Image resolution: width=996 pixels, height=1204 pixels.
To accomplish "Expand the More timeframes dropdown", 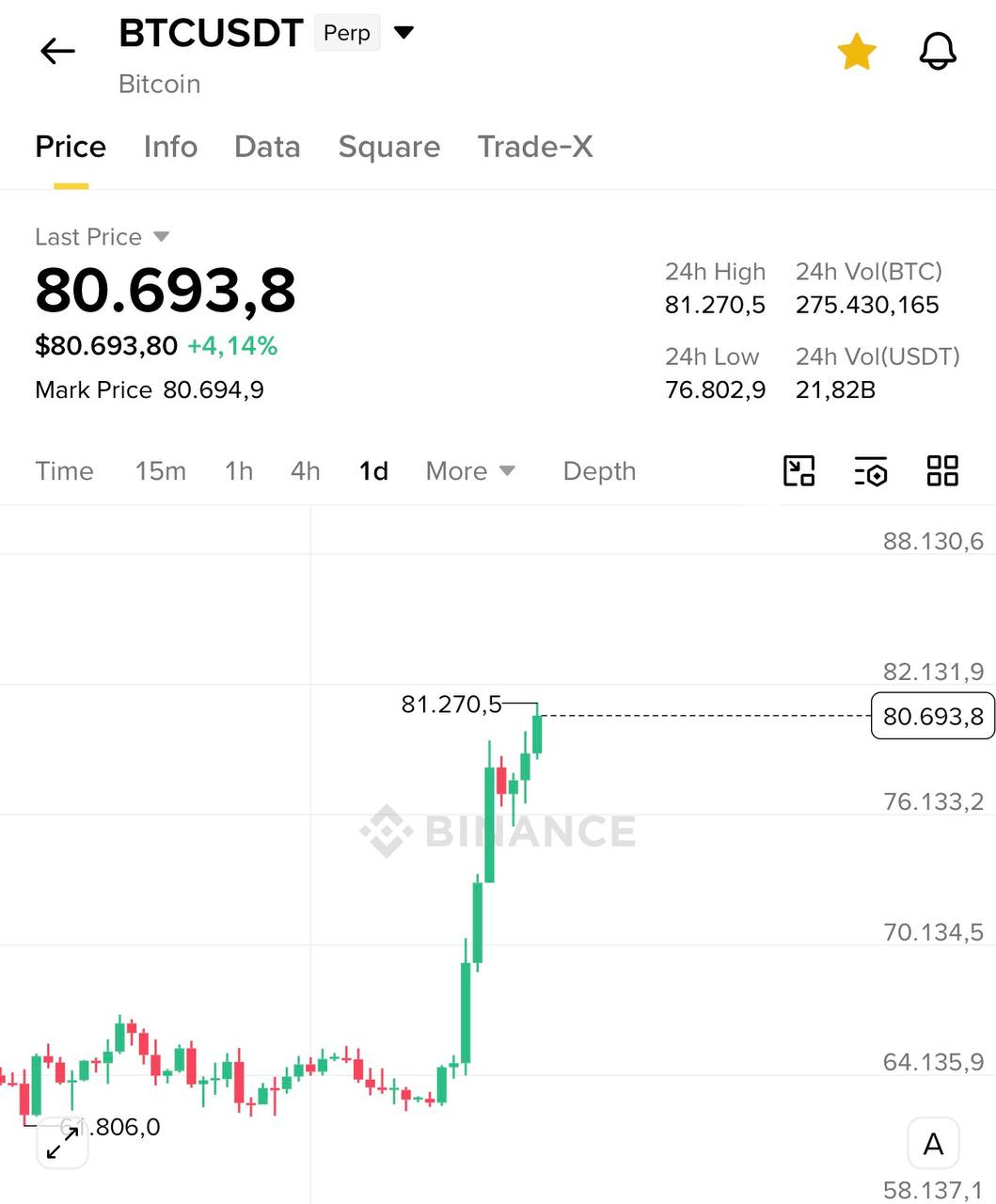I will (x=470, y=470).
